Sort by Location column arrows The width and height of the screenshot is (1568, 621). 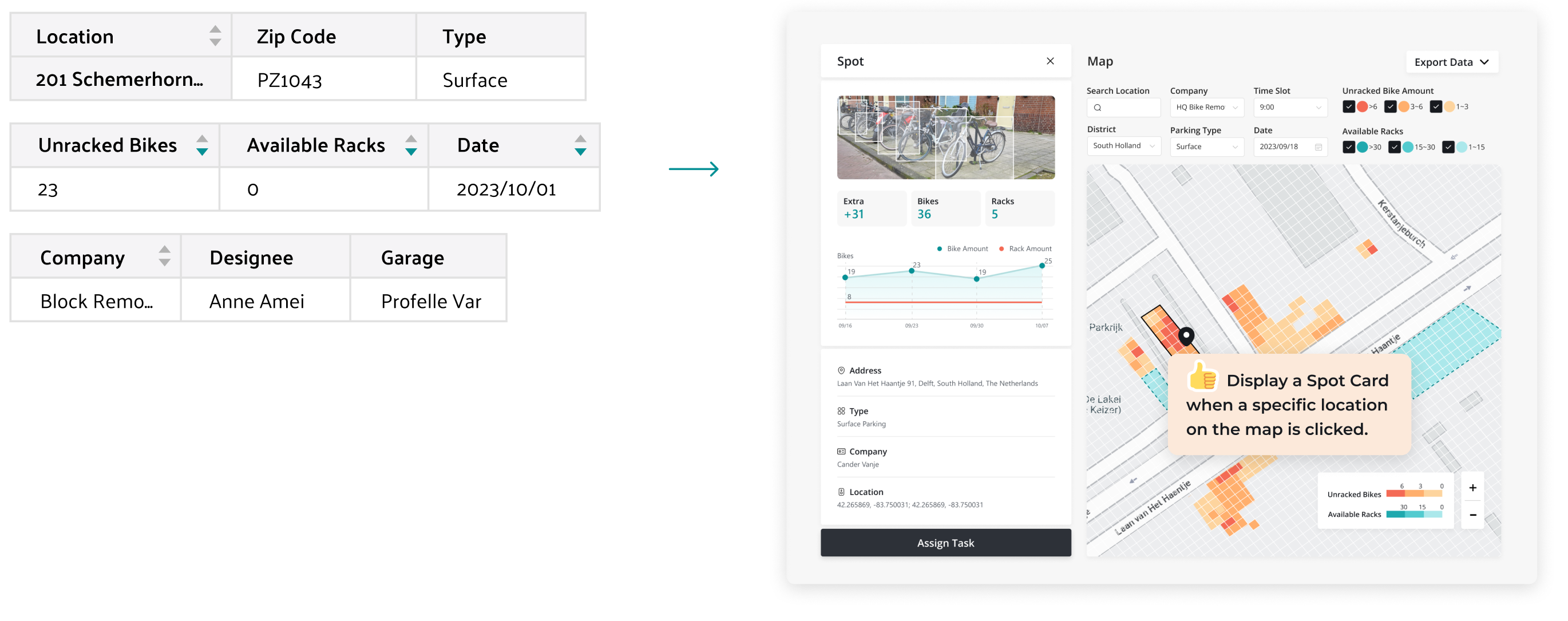pos(215,36)
